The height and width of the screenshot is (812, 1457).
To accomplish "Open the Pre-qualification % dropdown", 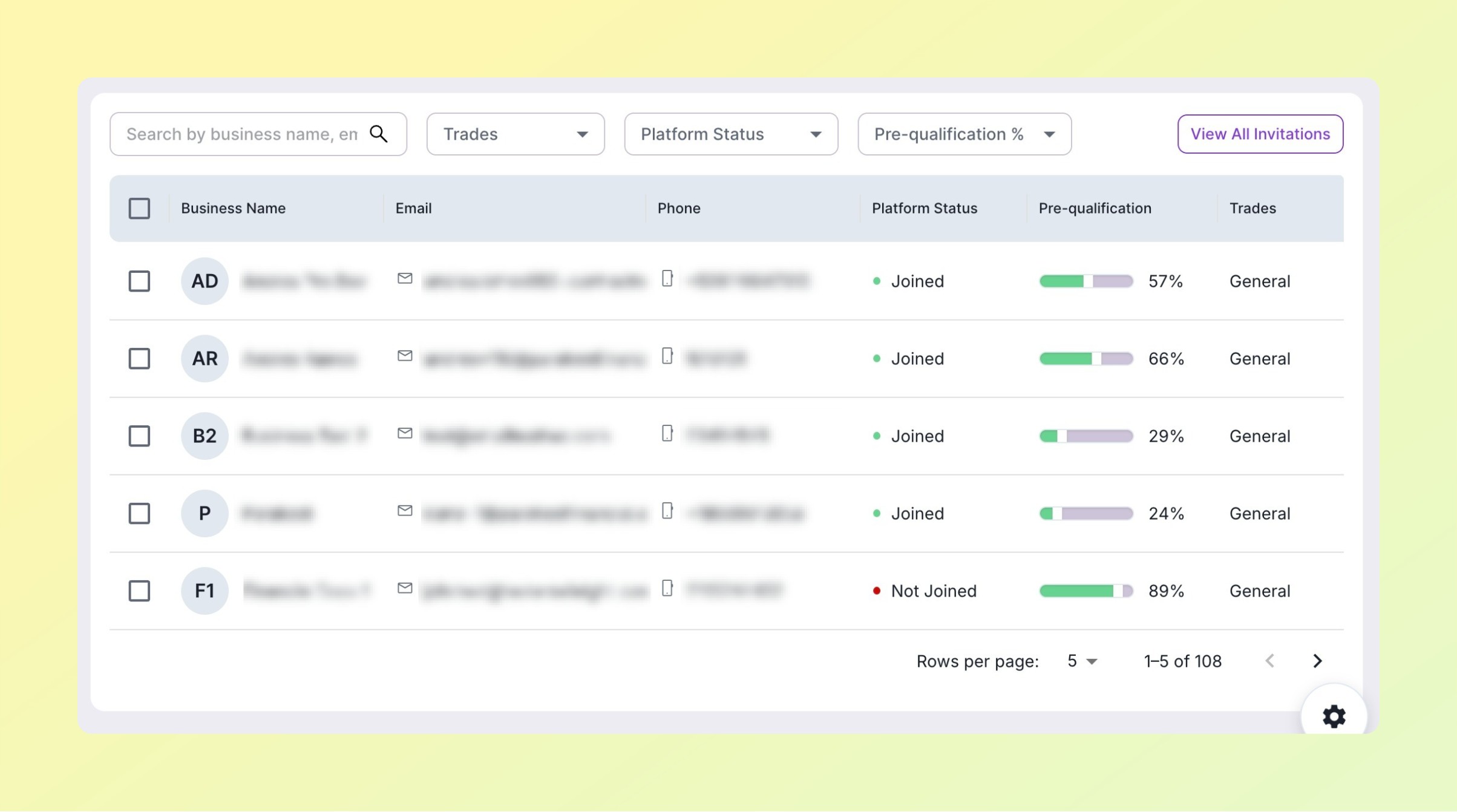I will point(964,134).
